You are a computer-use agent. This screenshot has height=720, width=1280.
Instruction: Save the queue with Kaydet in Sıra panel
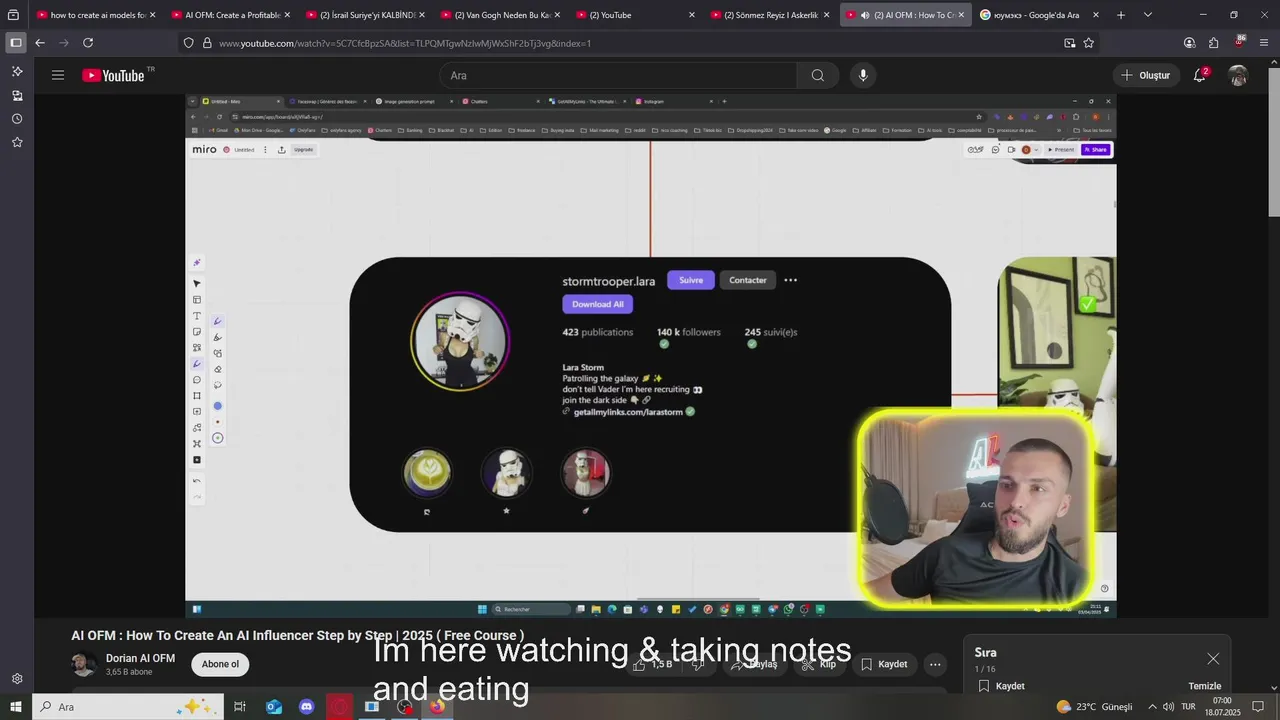coord(1001,686)
